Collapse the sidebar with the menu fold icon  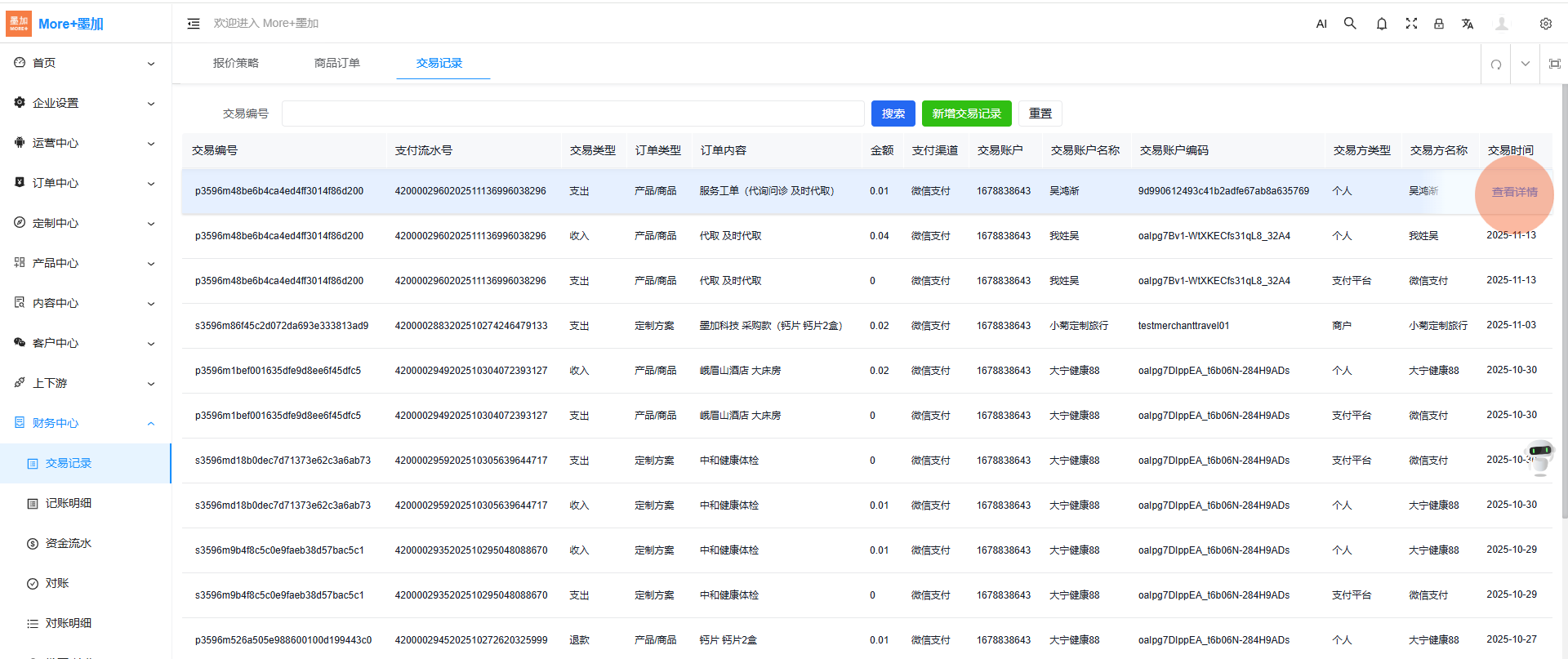tap(194, 24)
